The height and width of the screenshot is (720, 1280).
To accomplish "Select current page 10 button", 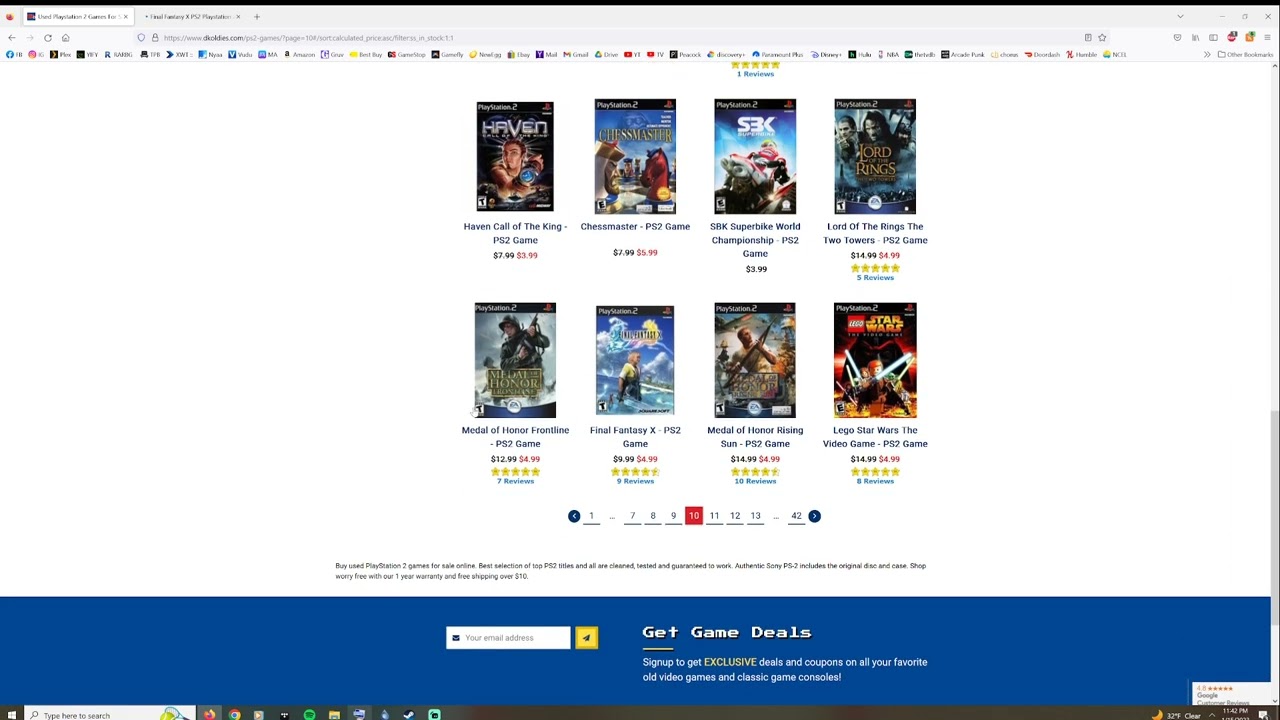I will click(x=693, y=516).
